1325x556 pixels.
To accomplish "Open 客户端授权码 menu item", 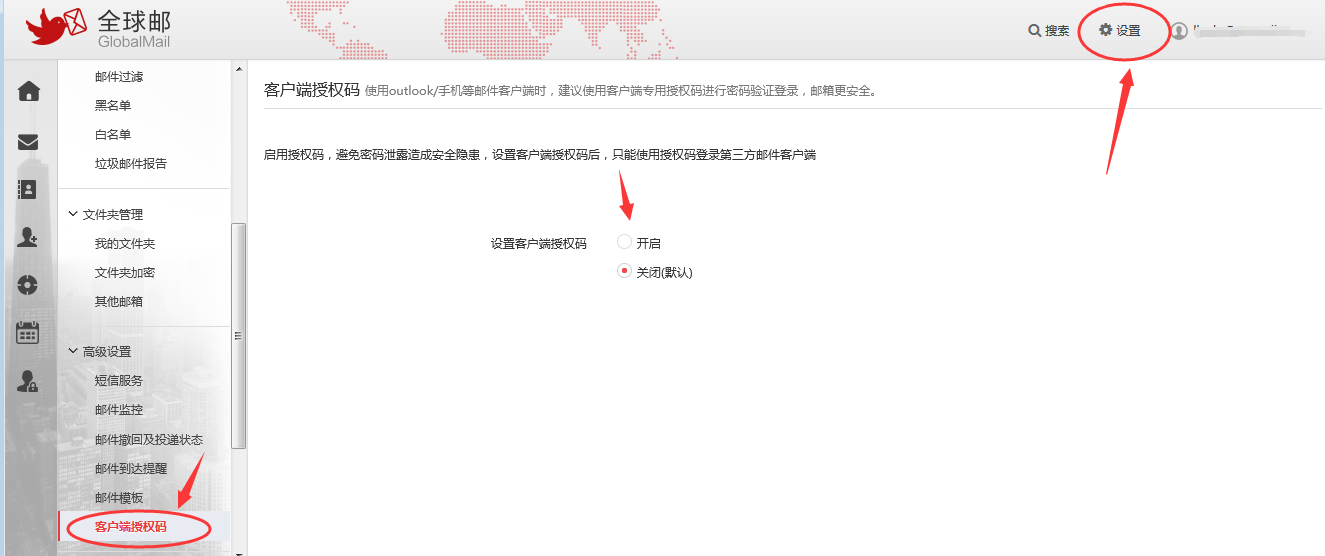I will pyautogui.click(x=131, y=526).
